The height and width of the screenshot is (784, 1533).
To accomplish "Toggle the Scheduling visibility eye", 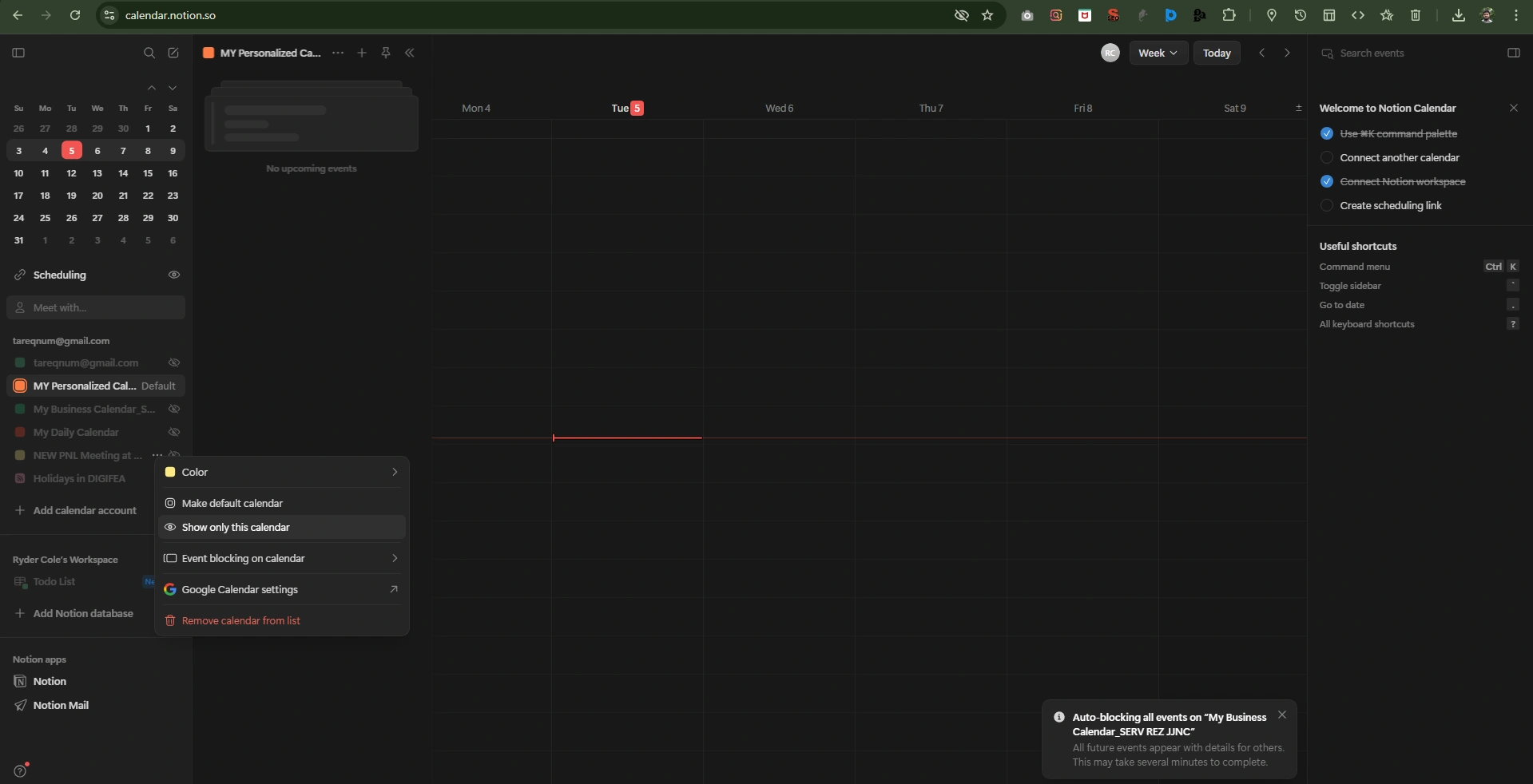I will point(173,275).
